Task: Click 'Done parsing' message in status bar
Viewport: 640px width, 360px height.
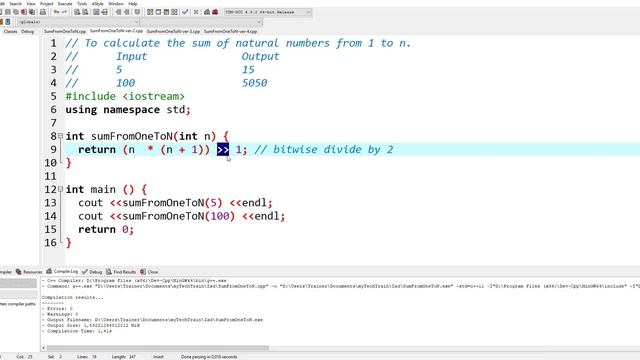Action: (209, 356)
